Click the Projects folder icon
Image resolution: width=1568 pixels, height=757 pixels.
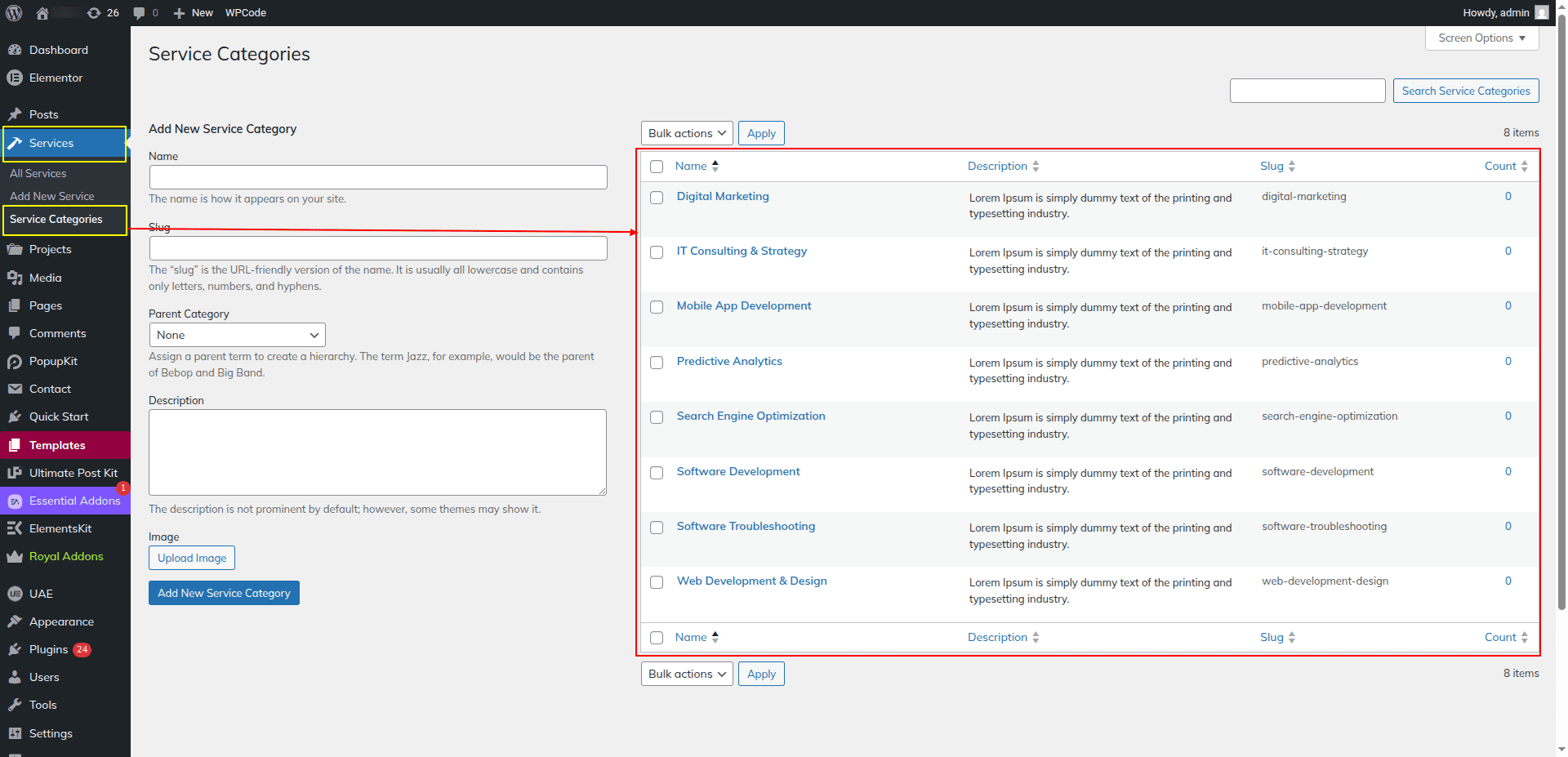(15, 249)
